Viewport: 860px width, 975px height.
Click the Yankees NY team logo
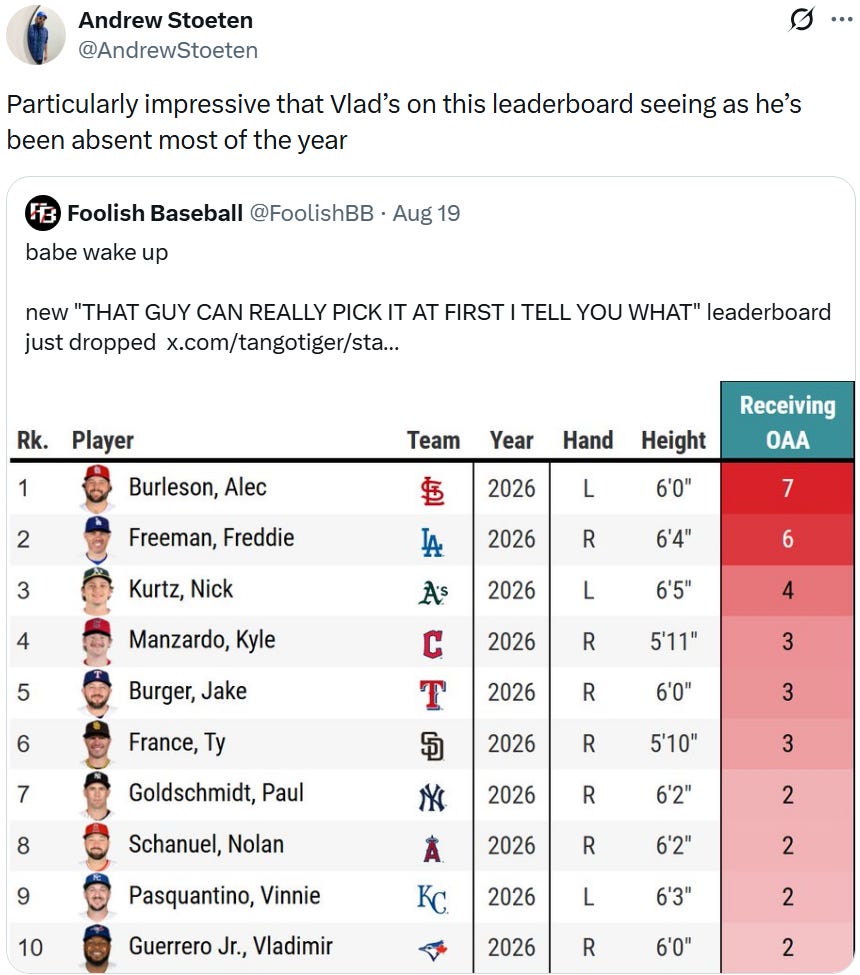coord(432,797)
